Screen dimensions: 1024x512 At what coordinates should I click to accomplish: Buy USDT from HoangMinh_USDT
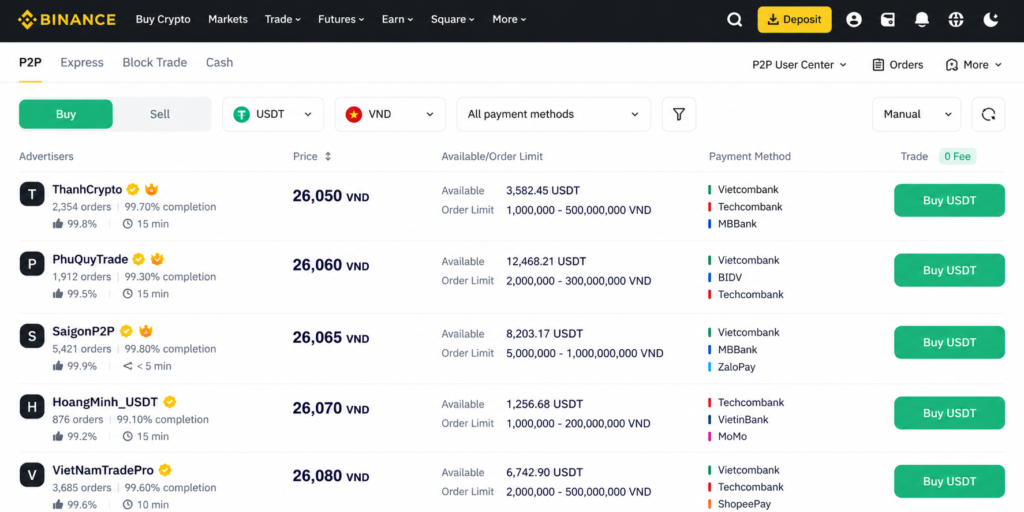(950, 413)
